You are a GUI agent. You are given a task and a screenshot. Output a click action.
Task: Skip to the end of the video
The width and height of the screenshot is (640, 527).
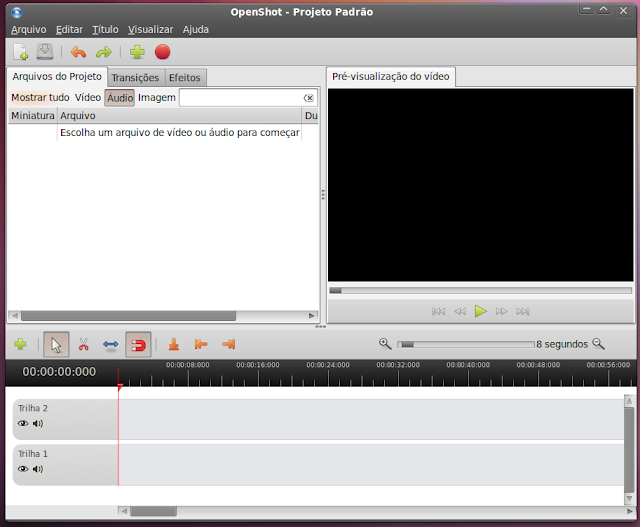click(x=523, y=311)
